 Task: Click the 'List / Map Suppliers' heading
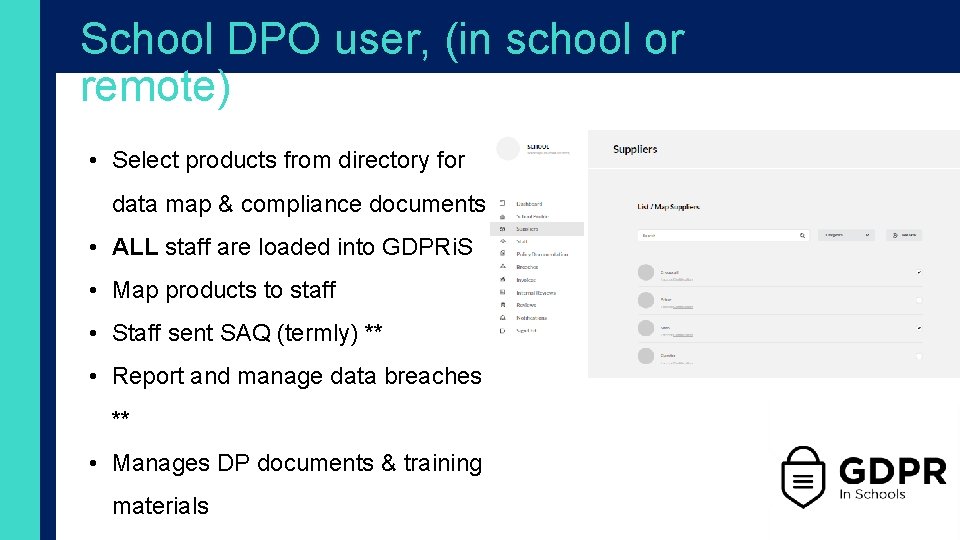pyautogui.click(x=668, y=207)
